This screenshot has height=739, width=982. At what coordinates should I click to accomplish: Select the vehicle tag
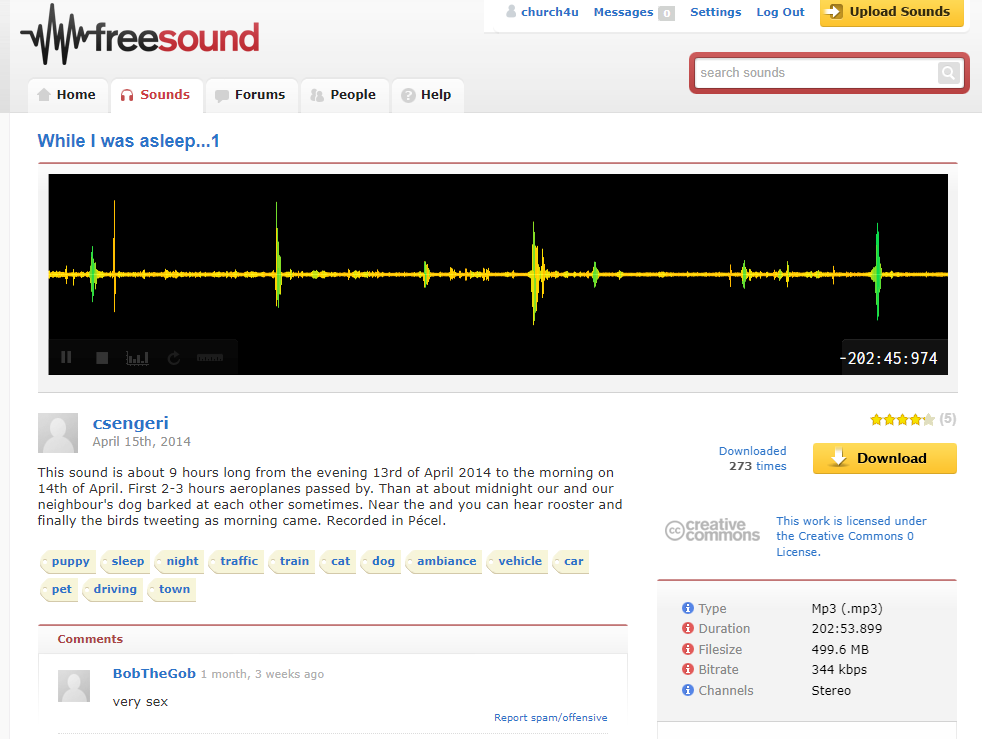517,561
